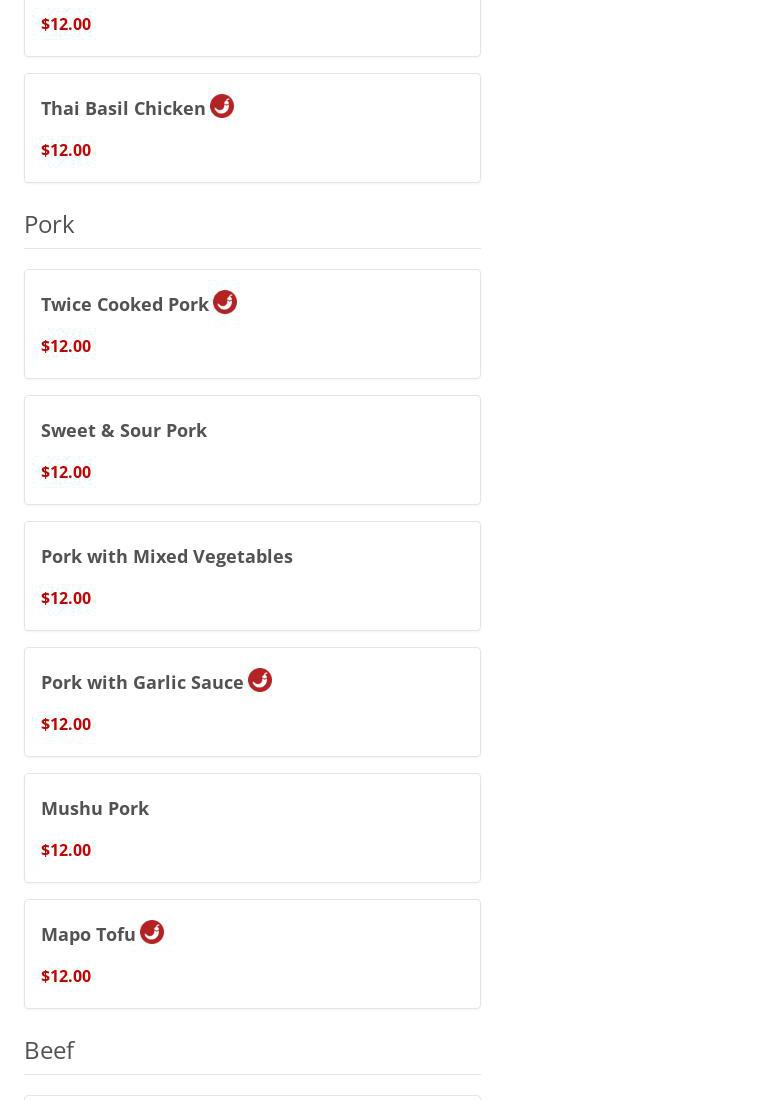Choose Sweet & Sour Pork from the menu
The image size is (770, 1100).
click(124, 430)
